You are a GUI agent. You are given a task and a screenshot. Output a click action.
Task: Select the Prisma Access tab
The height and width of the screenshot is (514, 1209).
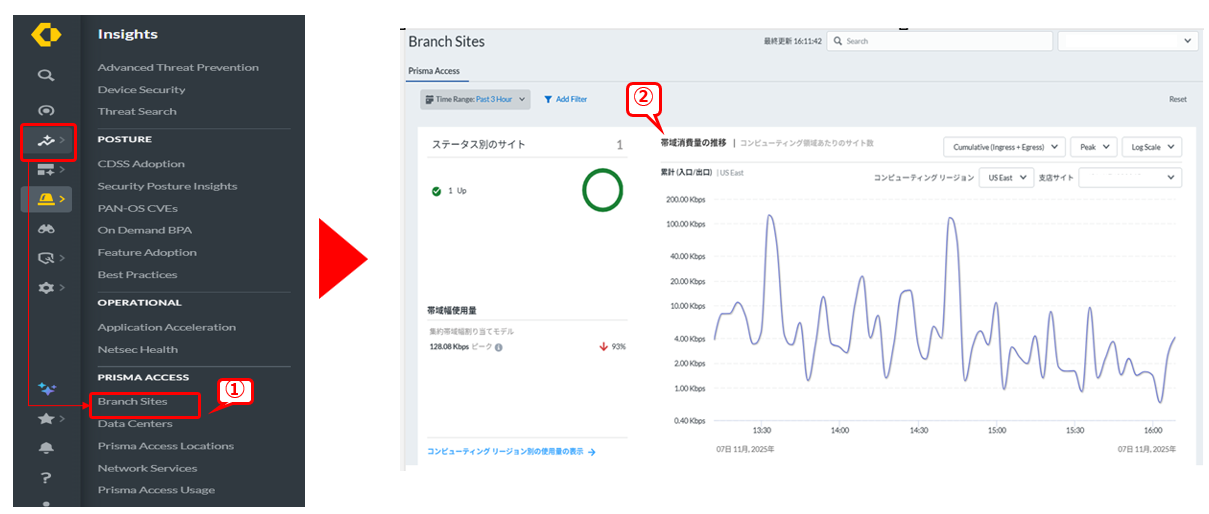point(434,71)
